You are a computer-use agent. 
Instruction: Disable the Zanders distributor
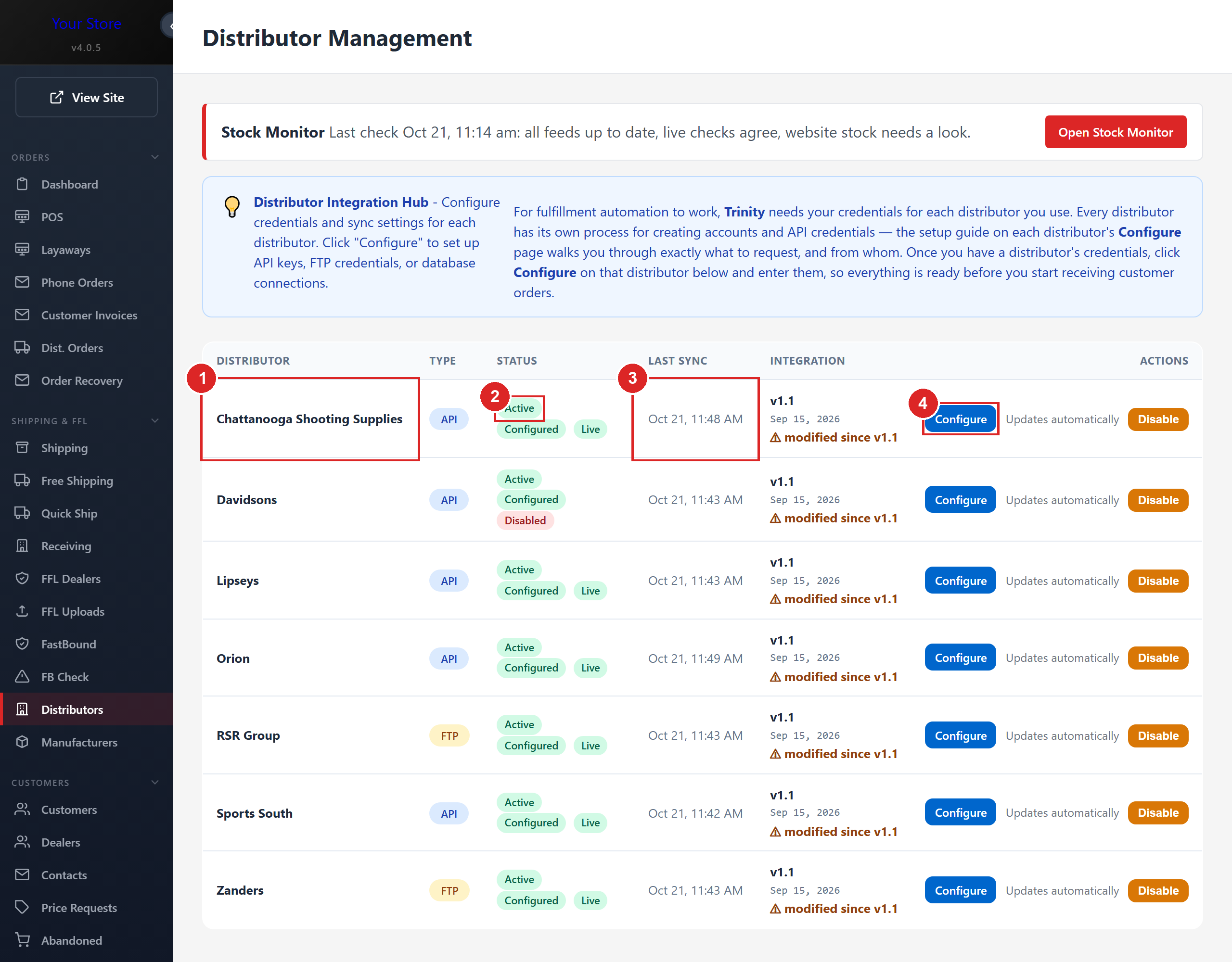point(1157,891)
